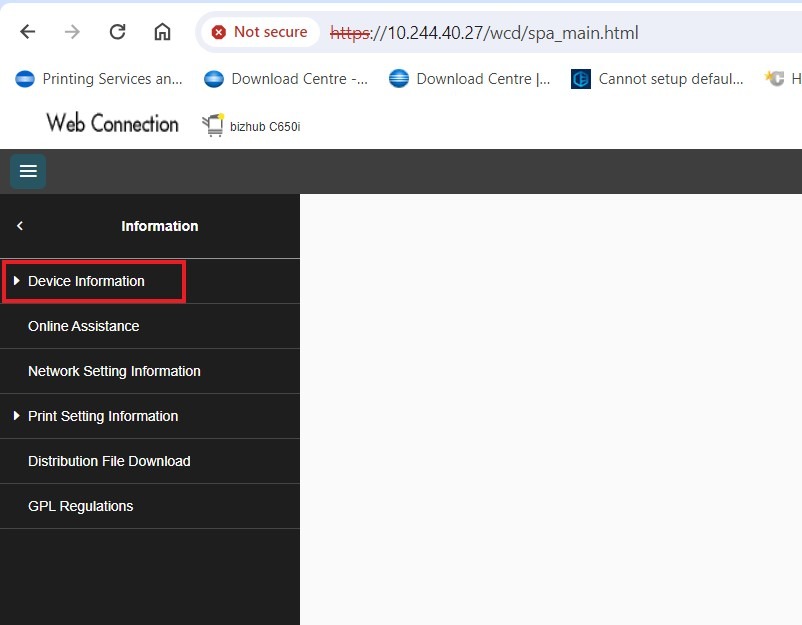Click the URL address bar
Screen dimensions: 802x625
tap(560, 32)
